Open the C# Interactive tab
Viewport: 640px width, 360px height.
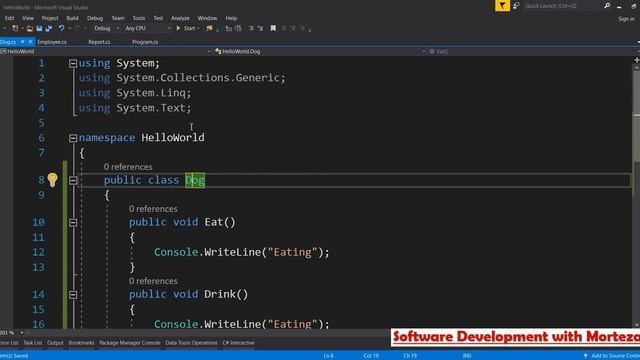238,343
